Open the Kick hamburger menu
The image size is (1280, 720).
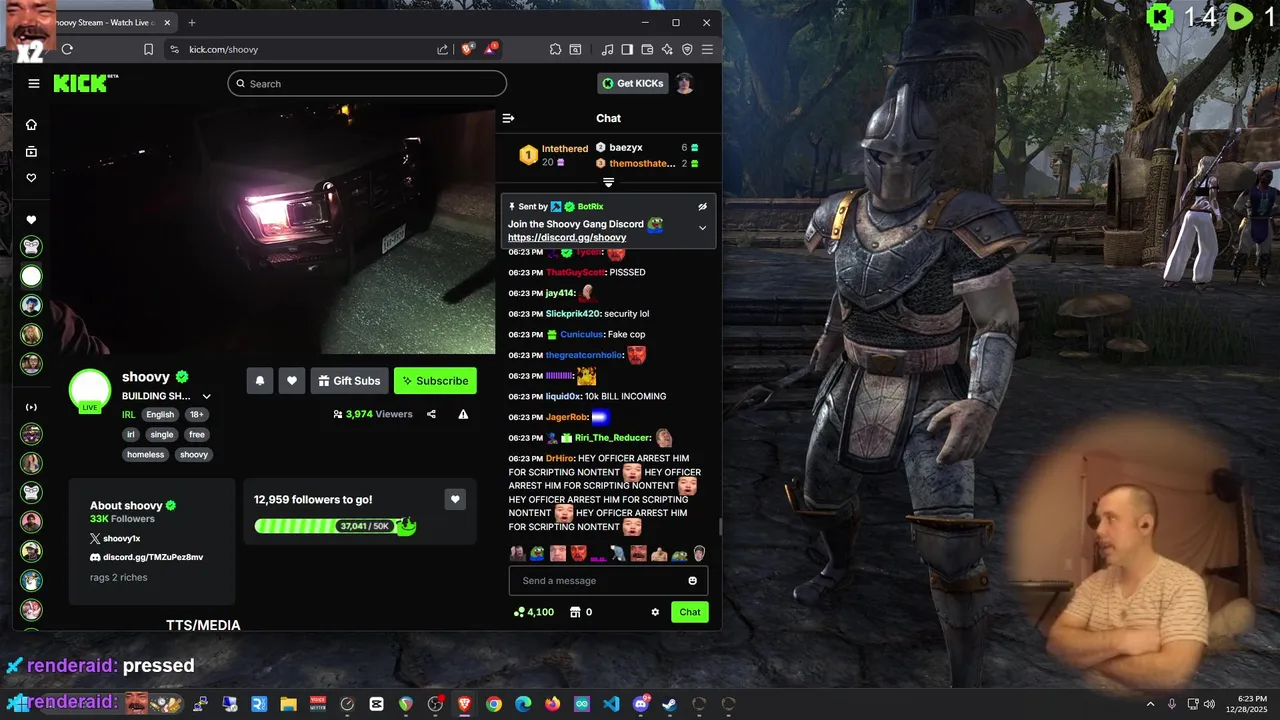pos(34,84)
